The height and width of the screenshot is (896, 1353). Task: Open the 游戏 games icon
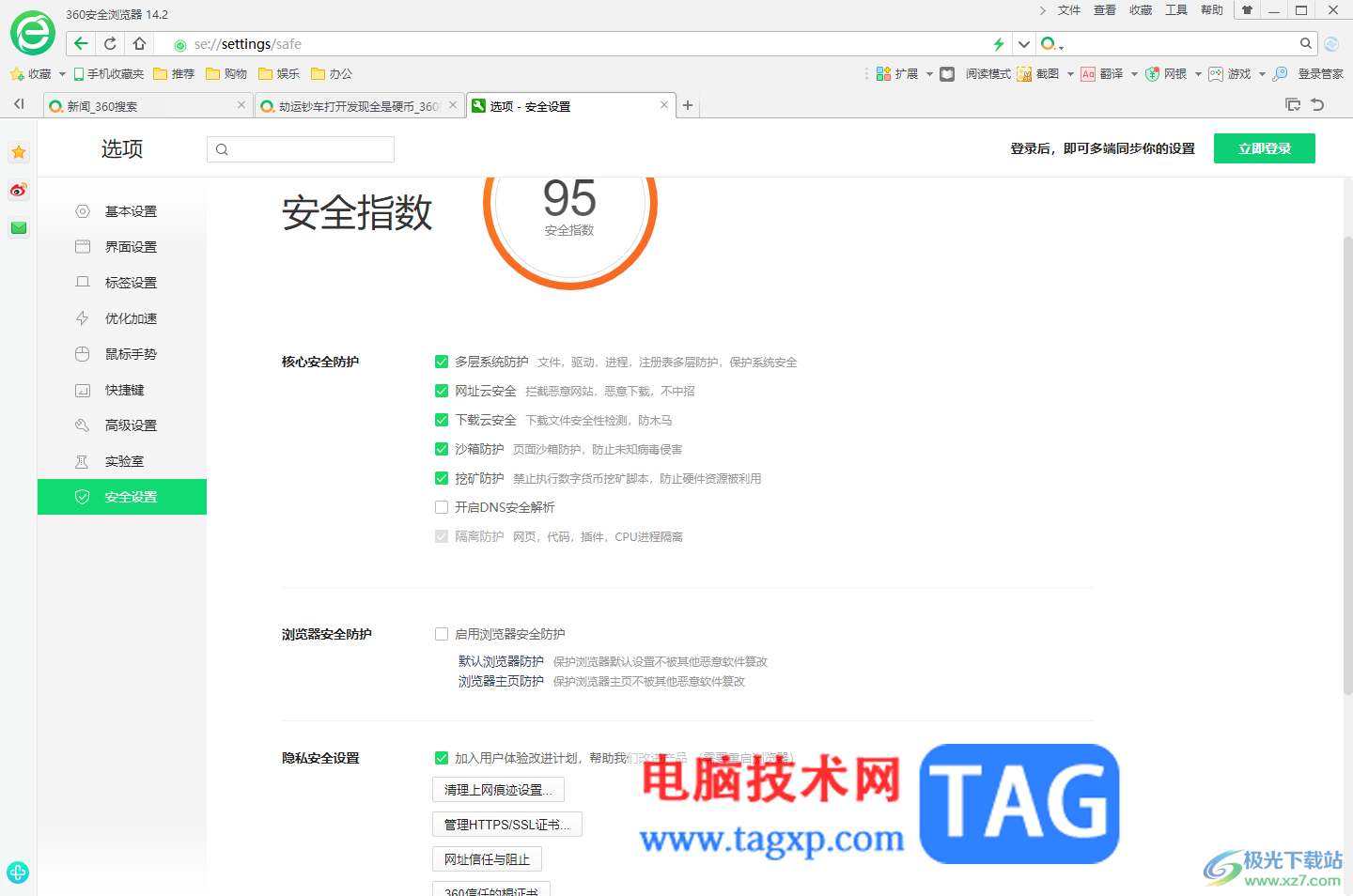point(1216,74)
